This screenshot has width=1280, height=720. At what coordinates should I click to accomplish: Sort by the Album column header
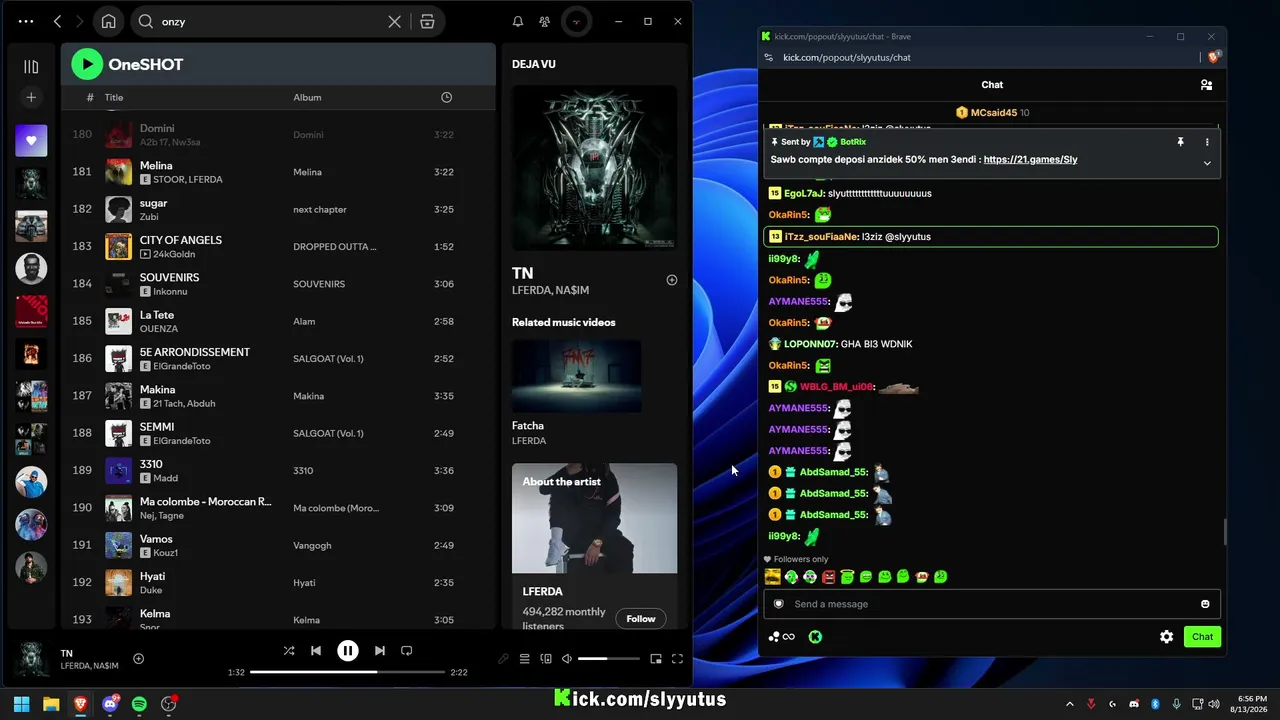pos(307,97)
